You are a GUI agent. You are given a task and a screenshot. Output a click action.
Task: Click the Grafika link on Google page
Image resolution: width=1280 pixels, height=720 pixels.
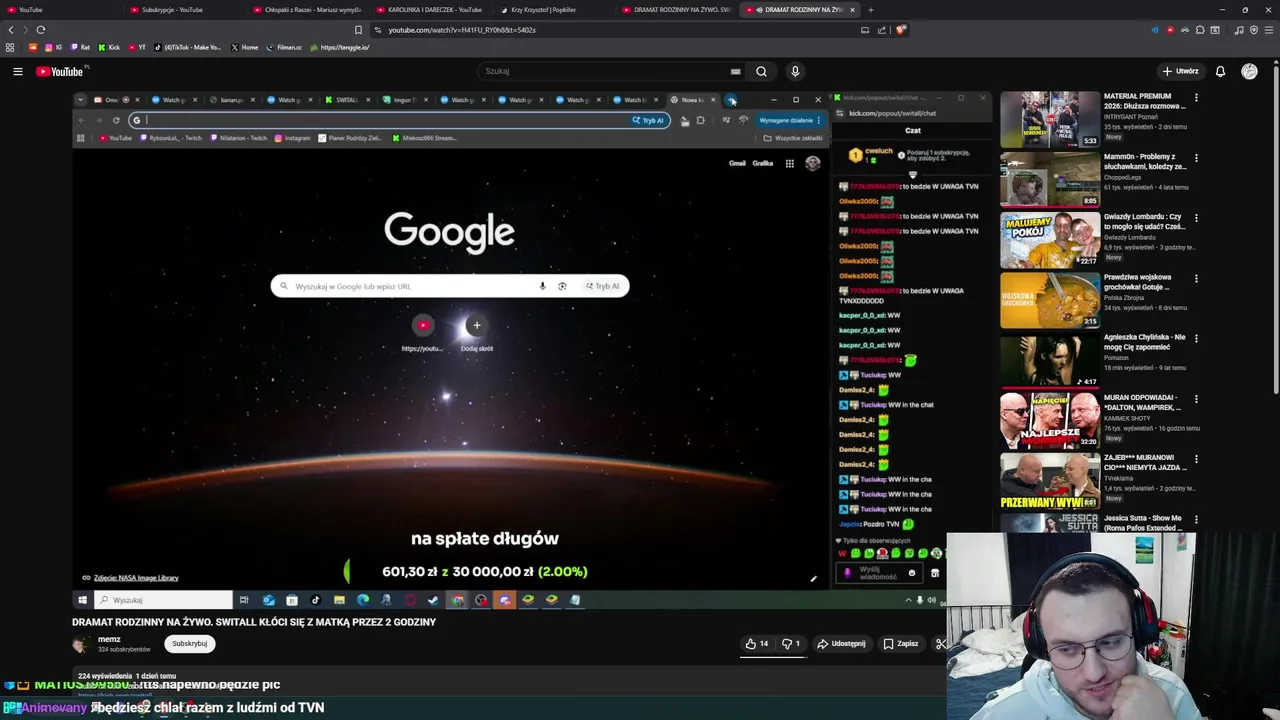coord(763,163)
